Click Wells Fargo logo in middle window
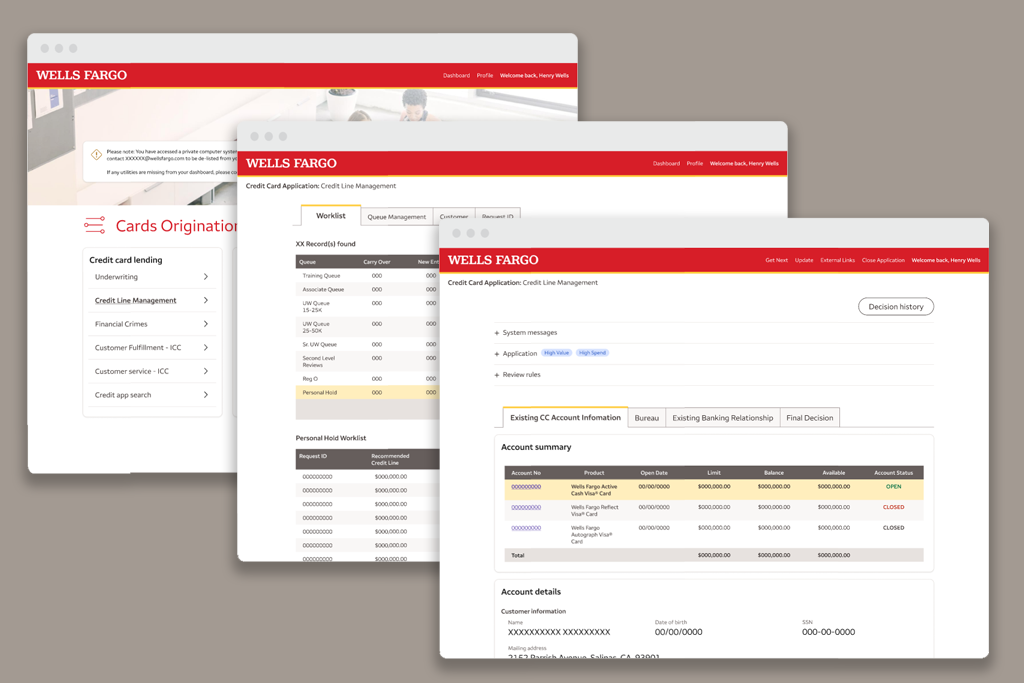Screen dimensions: 1024x683 click(x=291, y=163)
